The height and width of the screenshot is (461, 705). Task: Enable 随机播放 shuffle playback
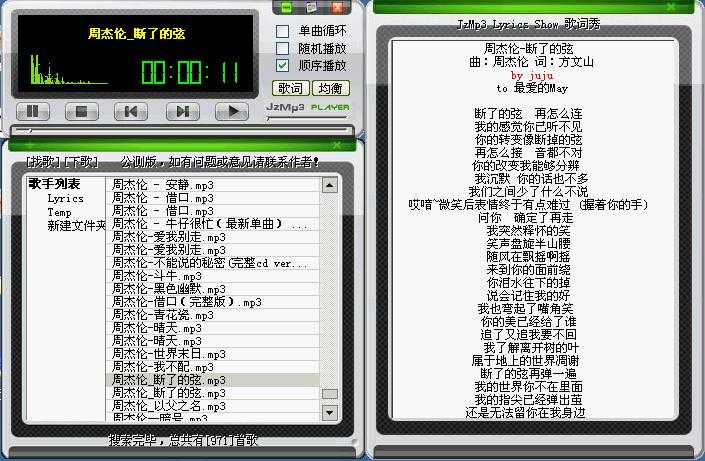pos(282,48)
